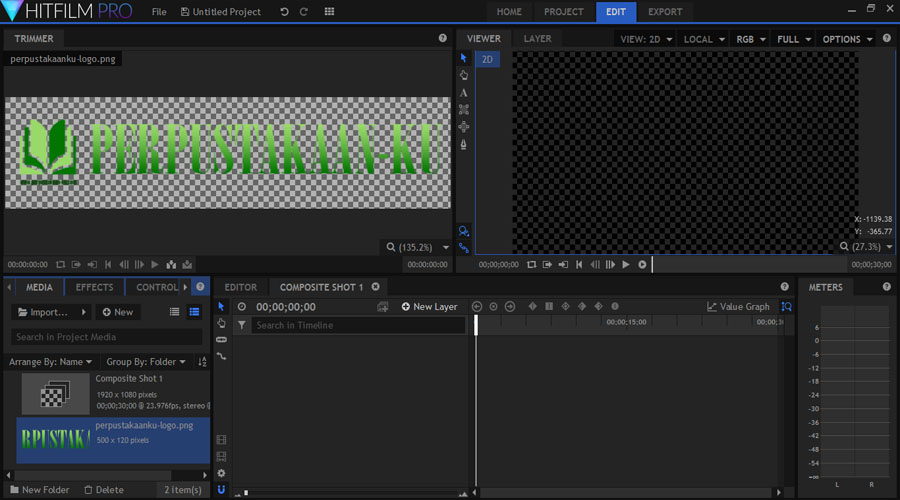Toggle 2D view button in Viewer
The height and width of the screenshot is (500, 900).
(x=487, y=59)
